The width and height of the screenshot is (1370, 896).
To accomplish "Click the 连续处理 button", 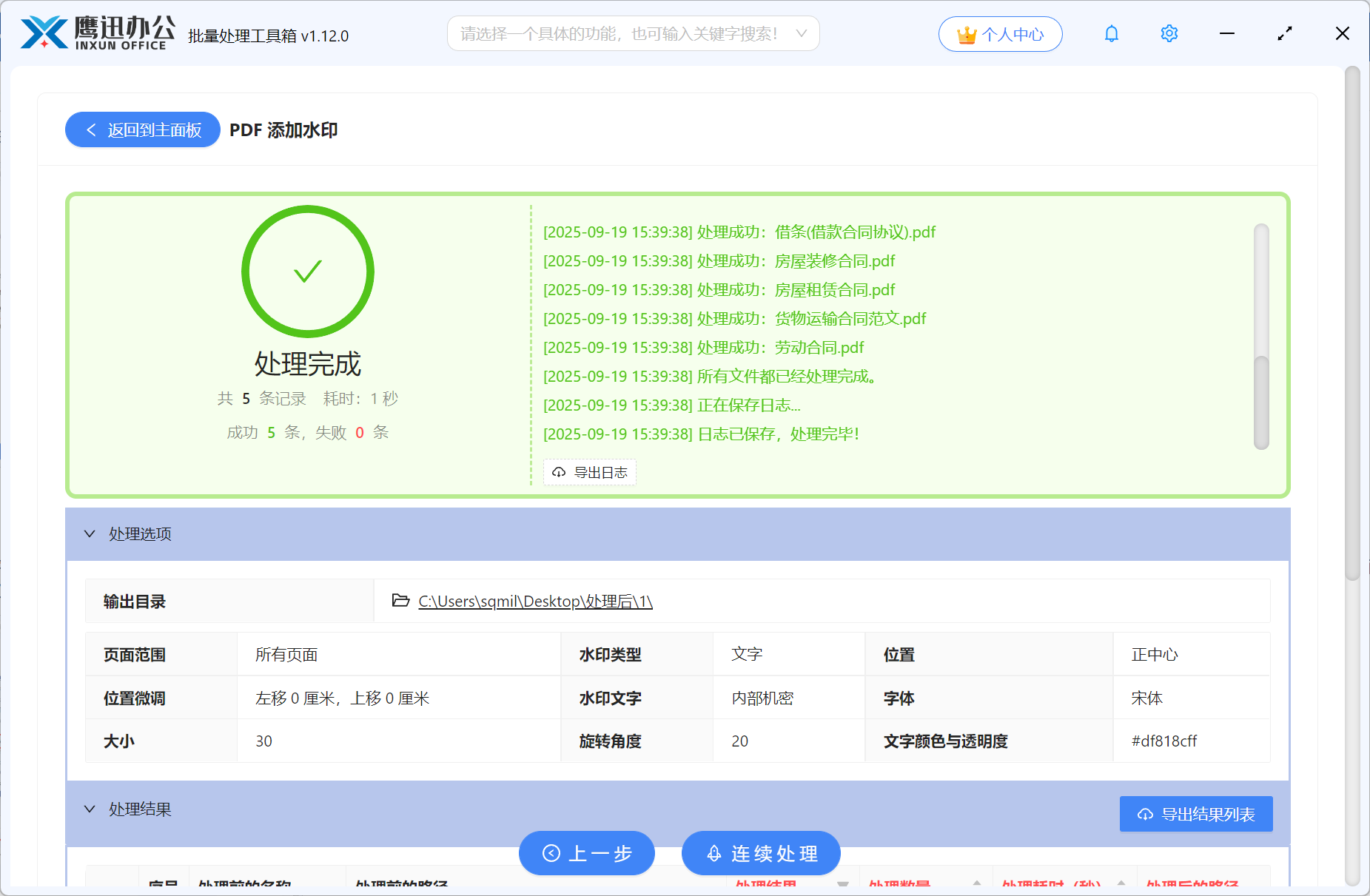I will (761, 853).
